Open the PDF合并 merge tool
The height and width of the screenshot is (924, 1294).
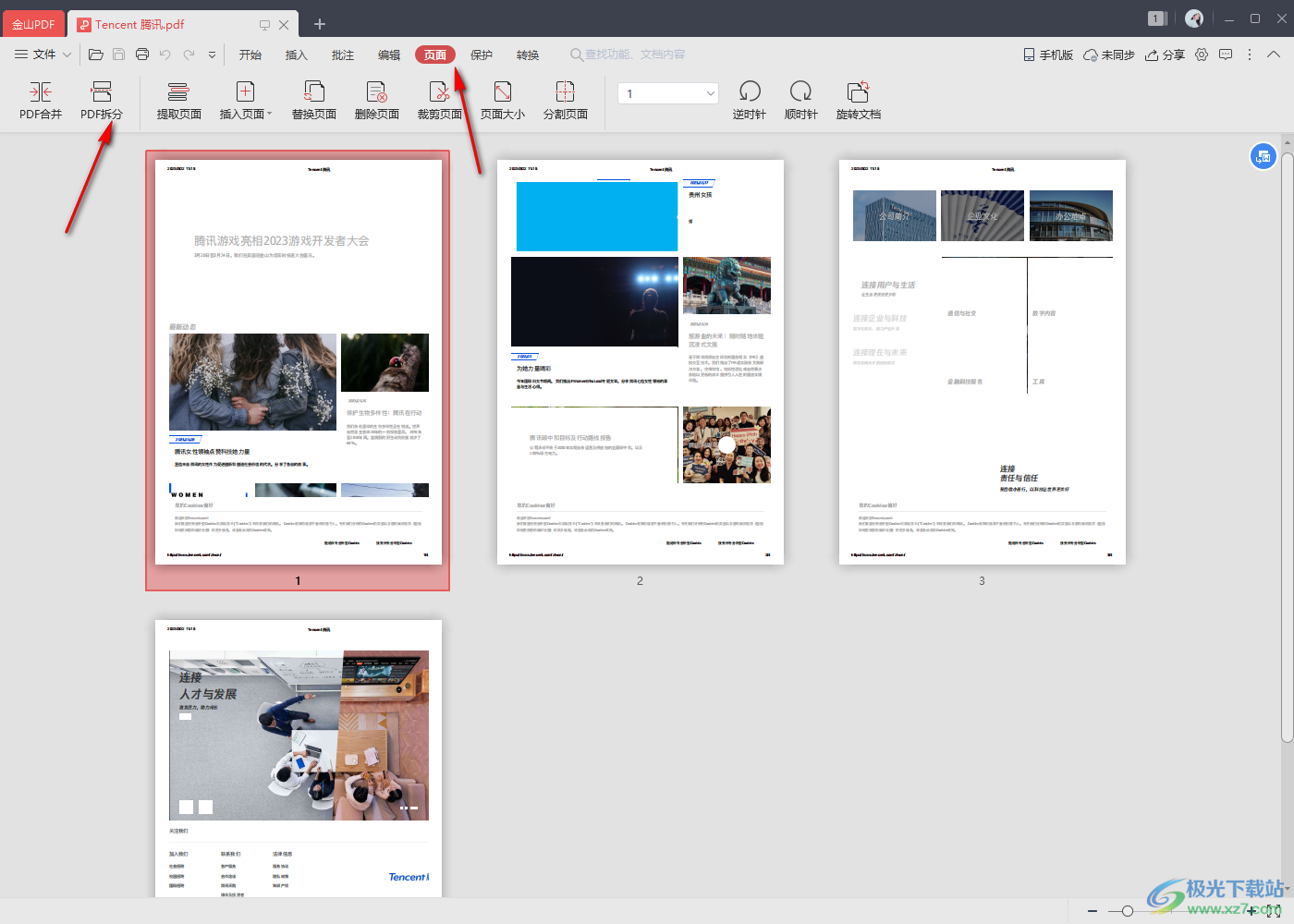[x=41, y=102]
